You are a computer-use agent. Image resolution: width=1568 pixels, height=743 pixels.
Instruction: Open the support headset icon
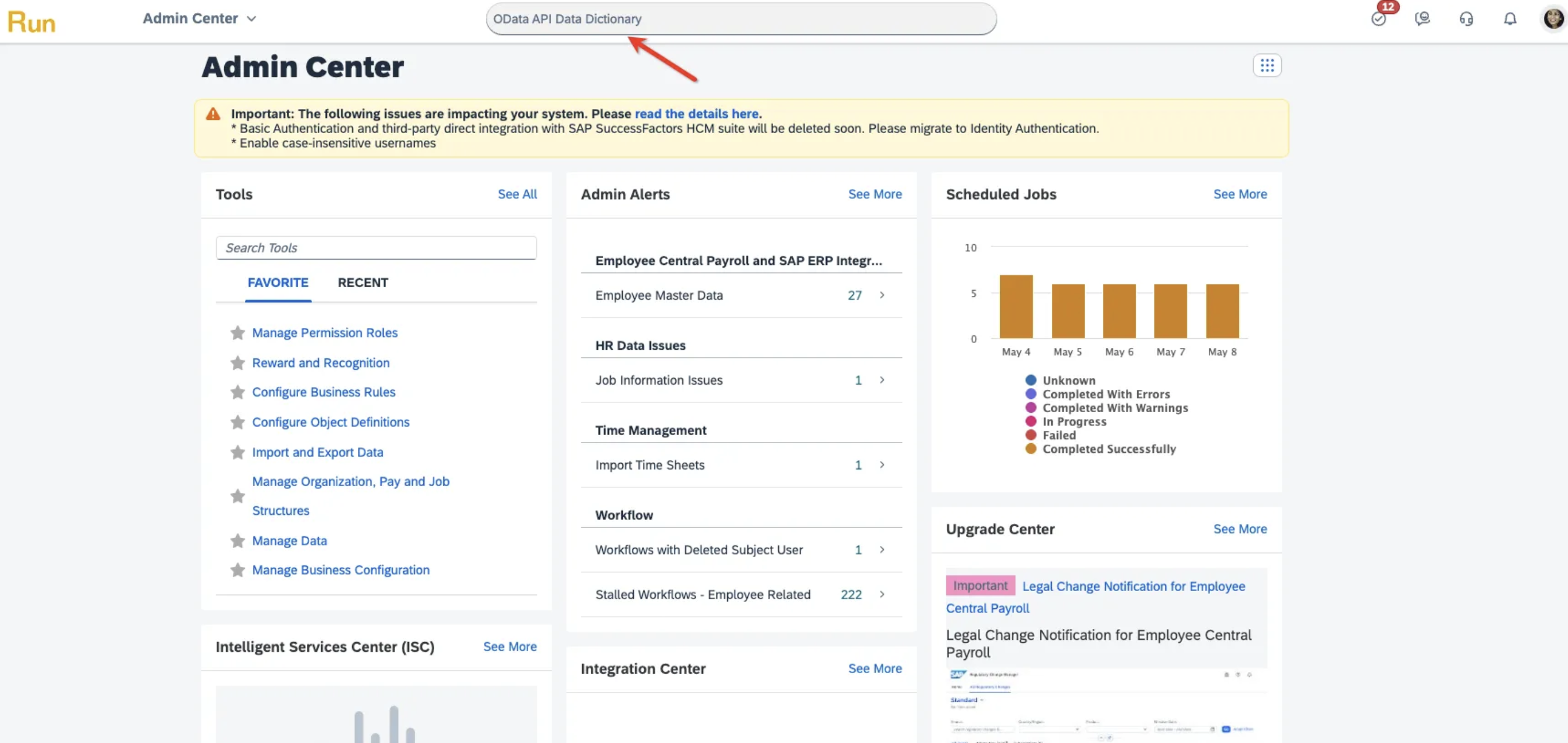click(x=1466, y=19)
